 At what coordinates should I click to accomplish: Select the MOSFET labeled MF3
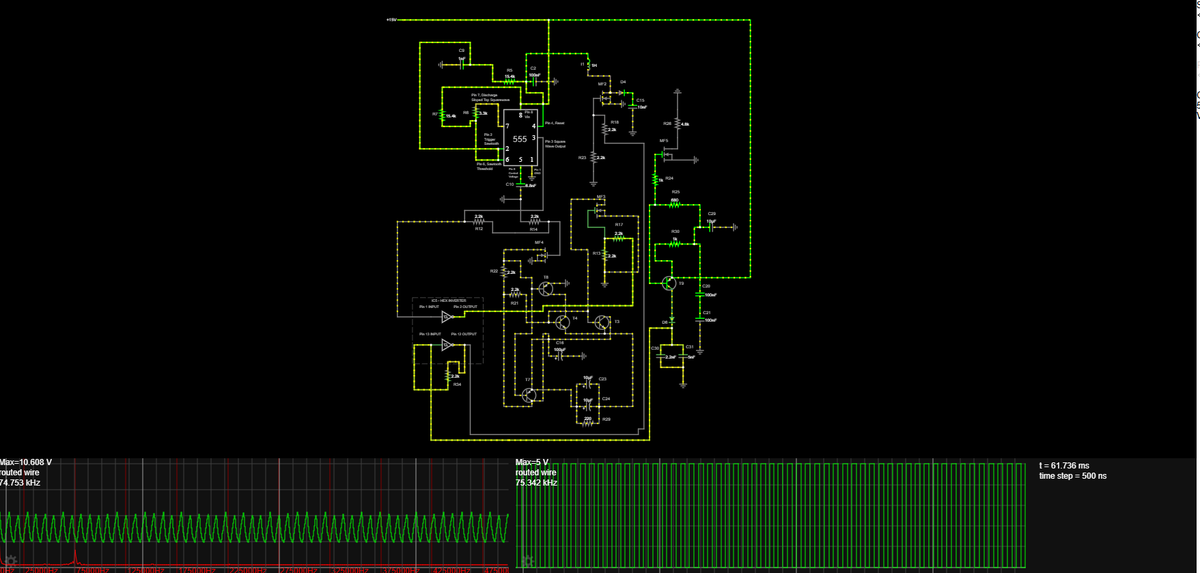598,210
